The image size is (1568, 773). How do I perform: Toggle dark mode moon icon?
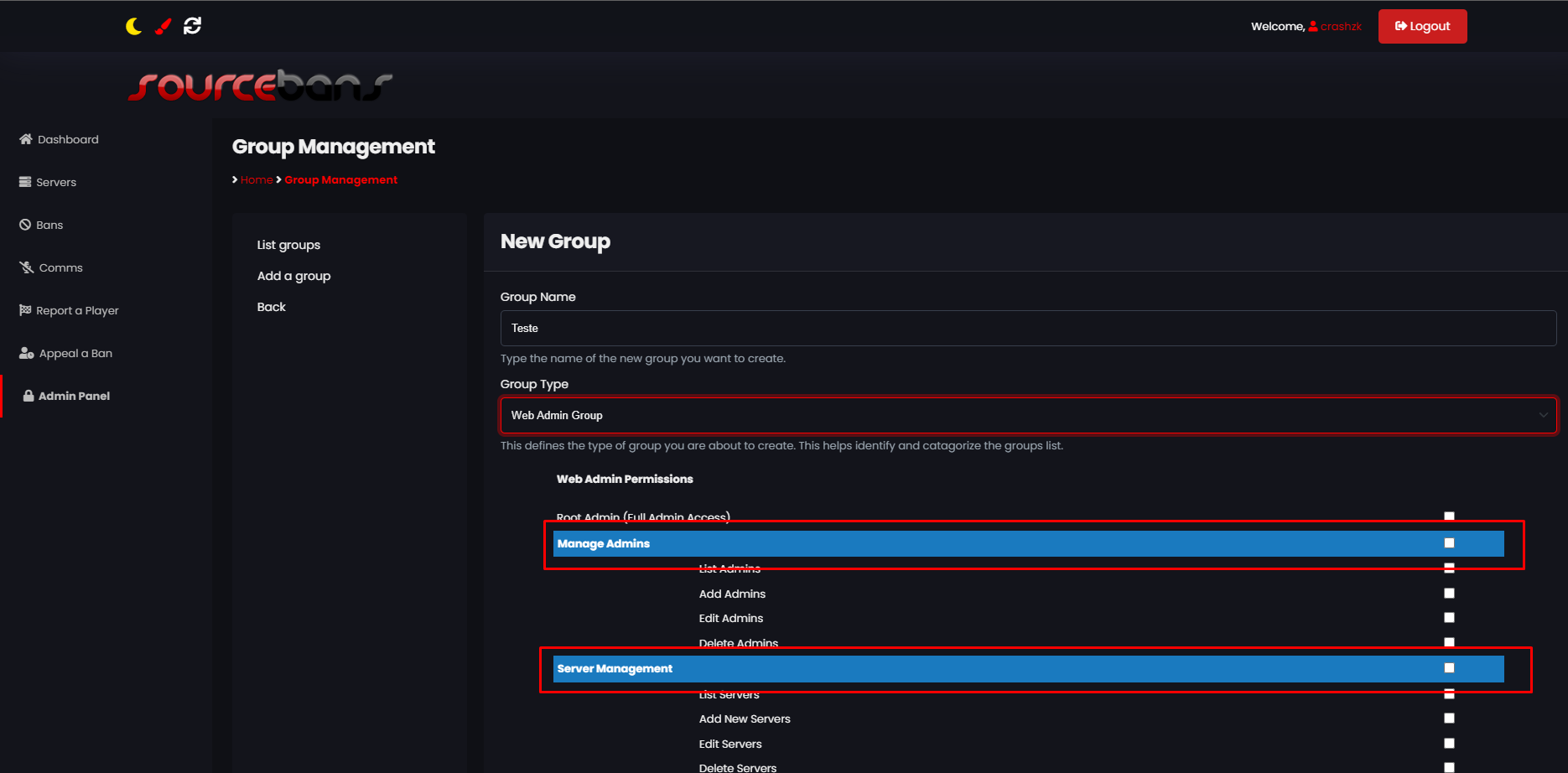(x=133, y=27)
